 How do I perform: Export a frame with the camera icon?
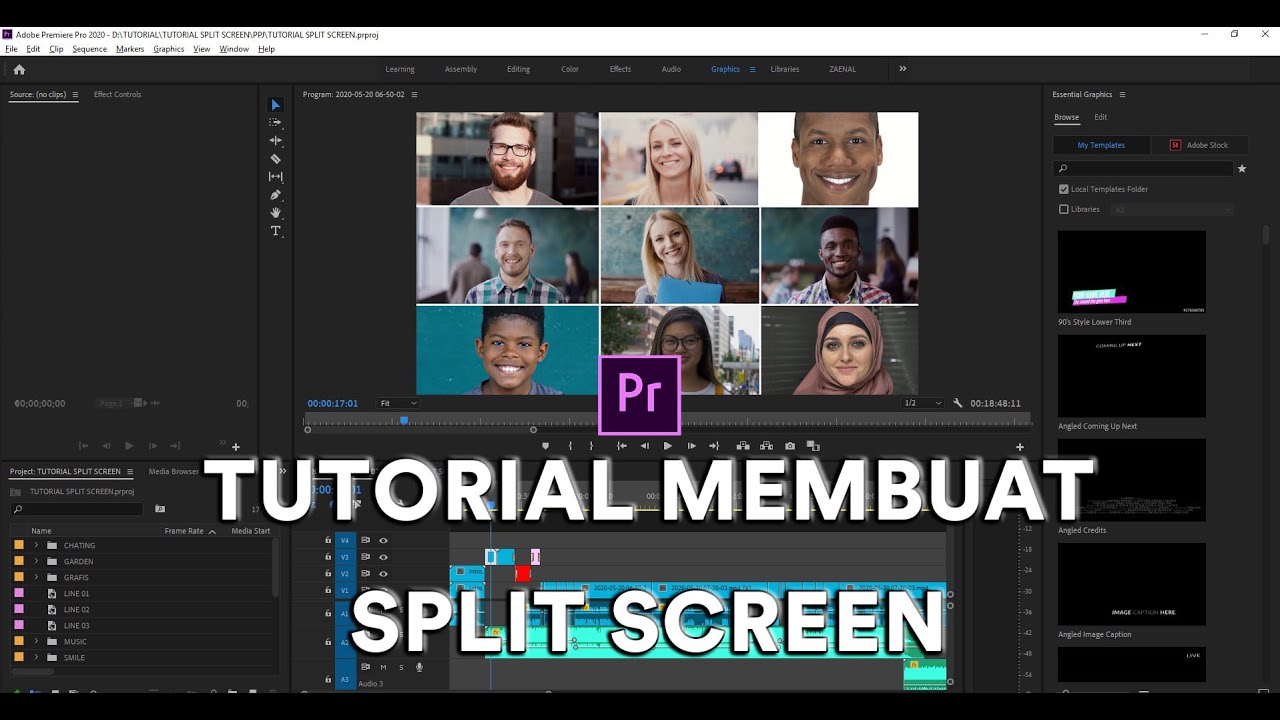point(790,446)
